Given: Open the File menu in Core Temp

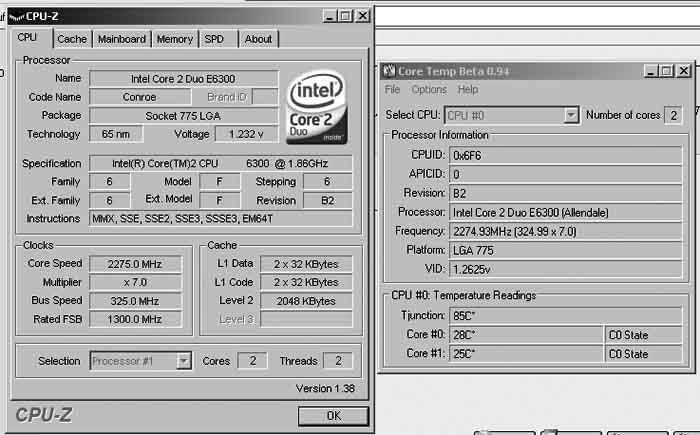Looking at the screenshot, I should pos(392,90).
